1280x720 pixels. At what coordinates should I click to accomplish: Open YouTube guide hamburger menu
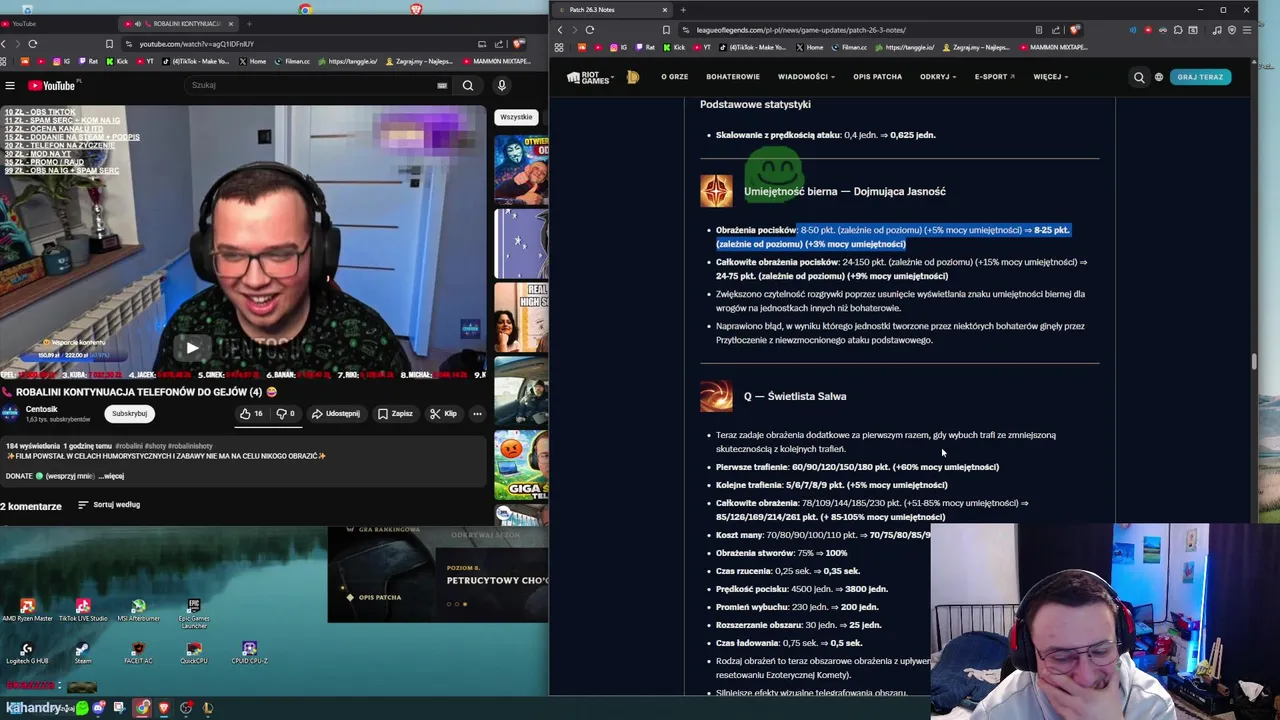pos(10,86)
